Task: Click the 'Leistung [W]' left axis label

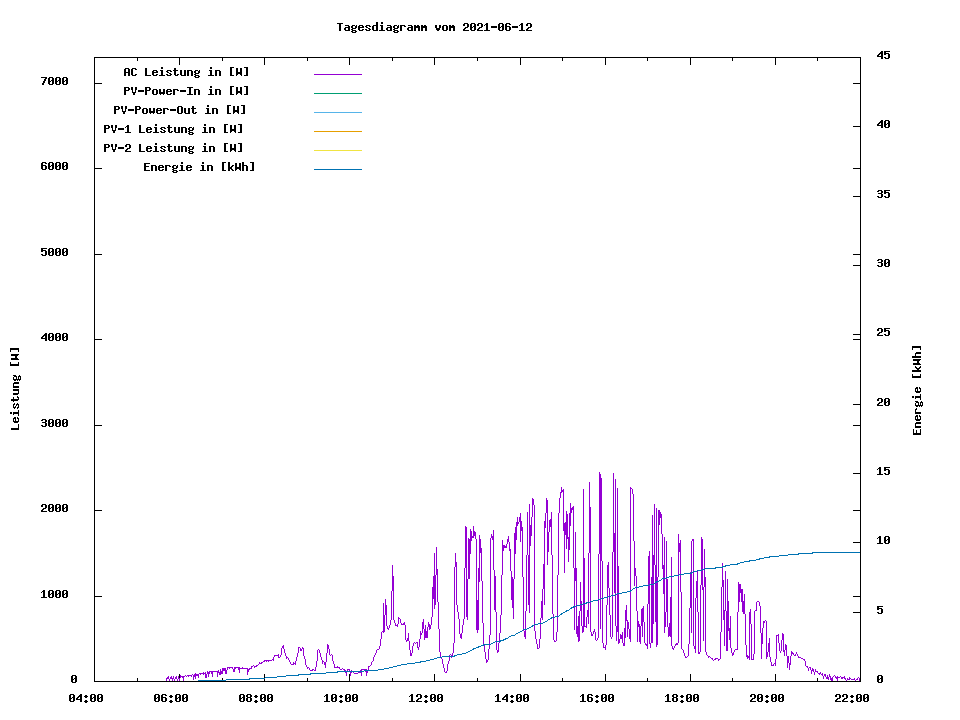Action: point(15,389)
